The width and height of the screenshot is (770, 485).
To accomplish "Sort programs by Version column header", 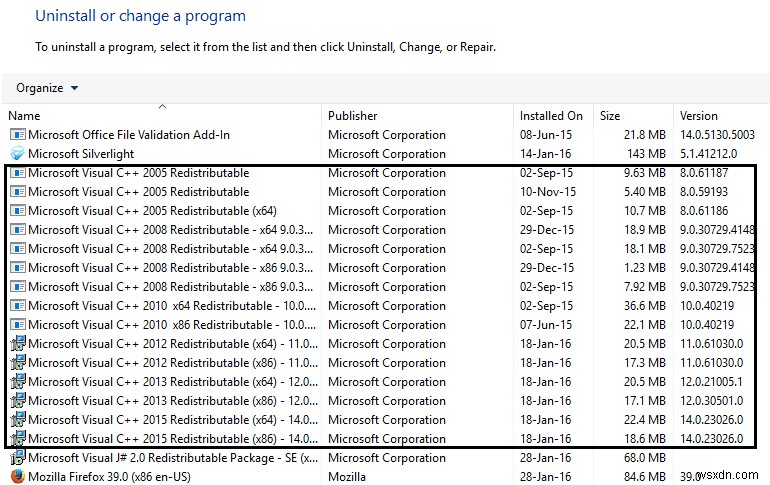I will coord(698,116).
